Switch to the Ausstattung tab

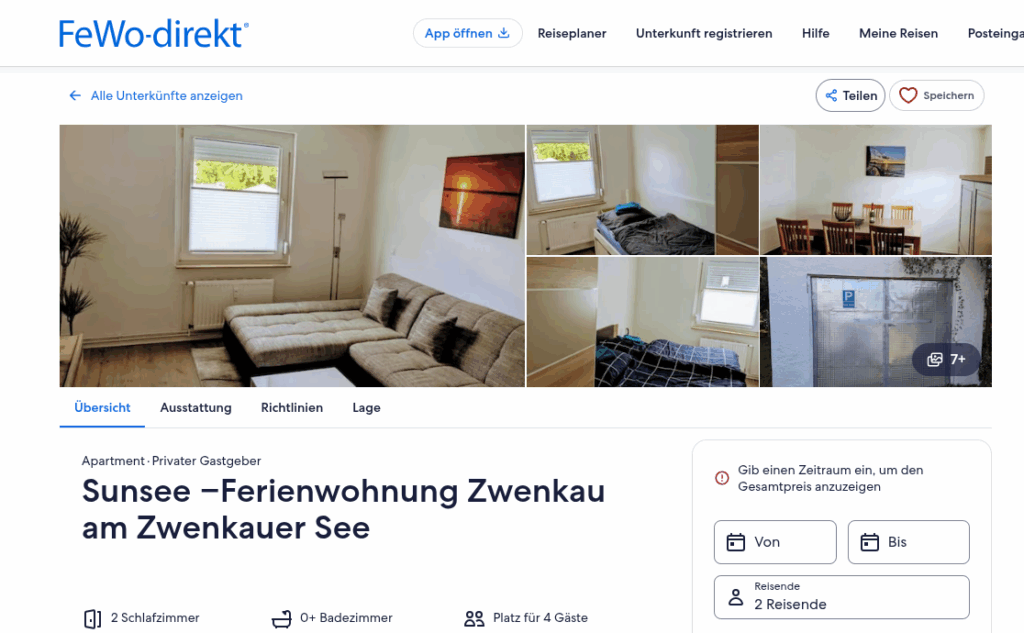pos(196,408)
